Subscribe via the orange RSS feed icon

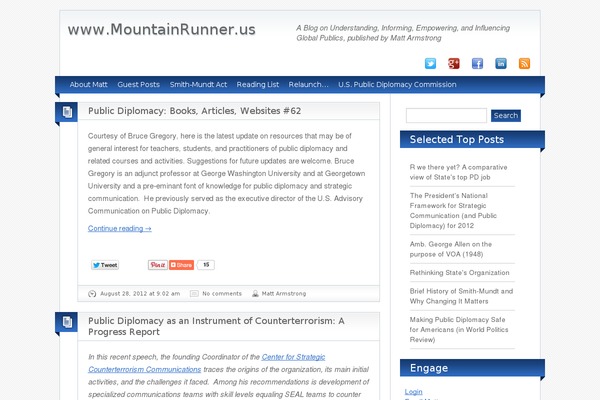point(524,63)
